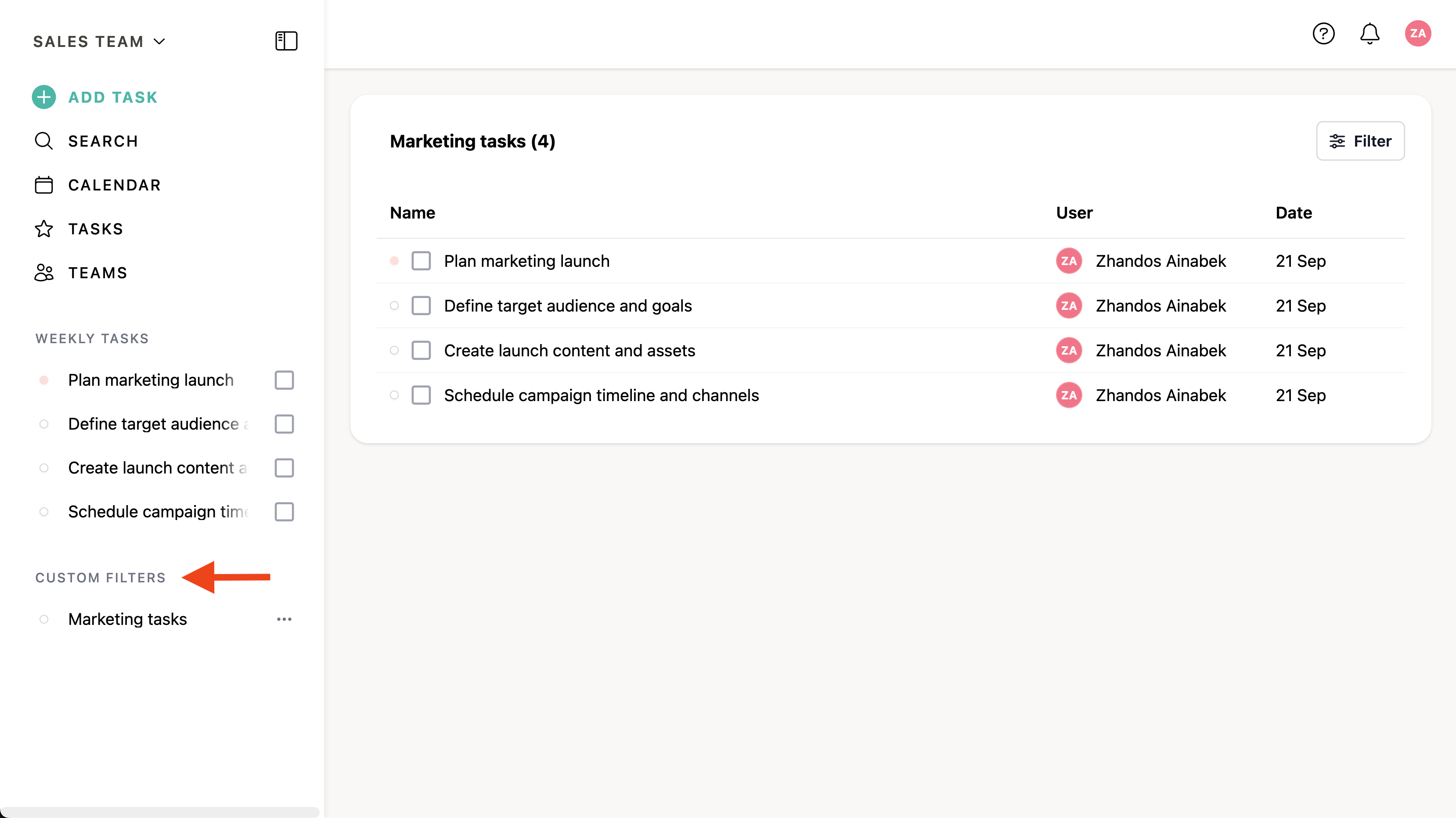Click the sidebar horizontal scrollbar

pos(160,812)
